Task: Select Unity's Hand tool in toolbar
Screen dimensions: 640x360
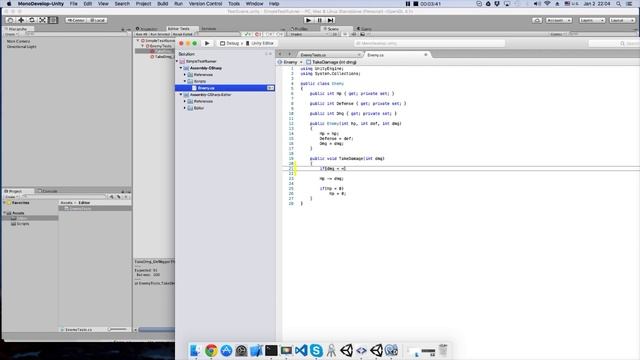Action: point(10,20)
